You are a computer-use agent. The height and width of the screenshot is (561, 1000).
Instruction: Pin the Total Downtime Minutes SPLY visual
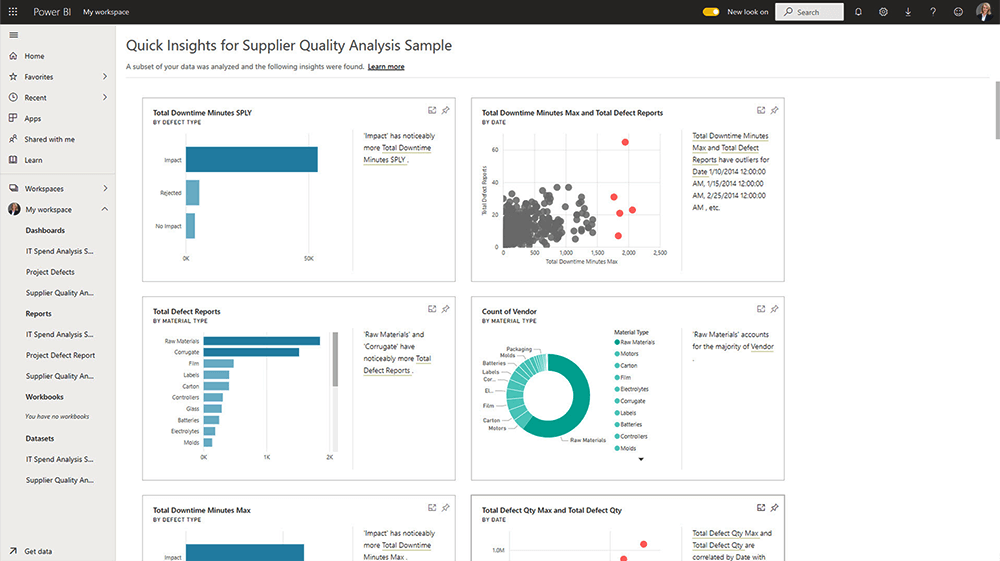click(x=445, y=110)
